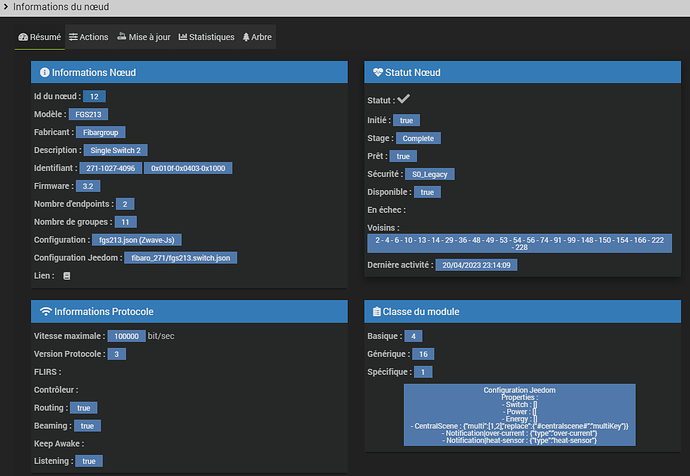Screen dimensions: 690x476
Task: Click the info icon in Informations Nœud header
Action: click(44, 72)
